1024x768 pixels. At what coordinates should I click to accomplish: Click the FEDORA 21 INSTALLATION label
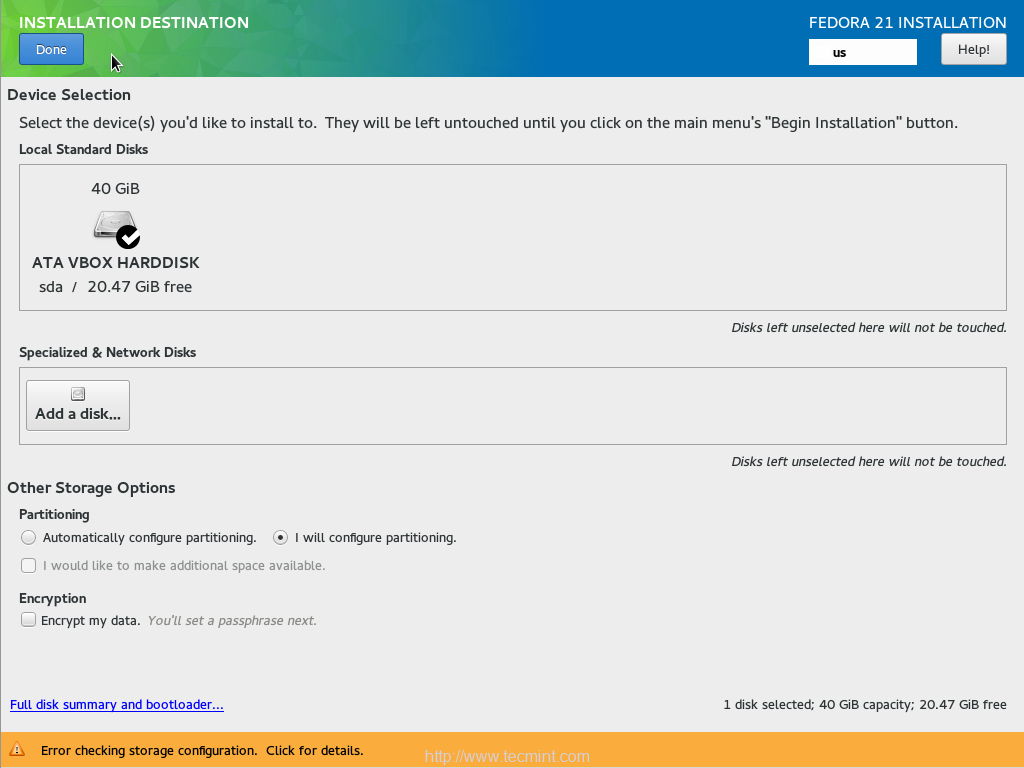click(908, 22)
